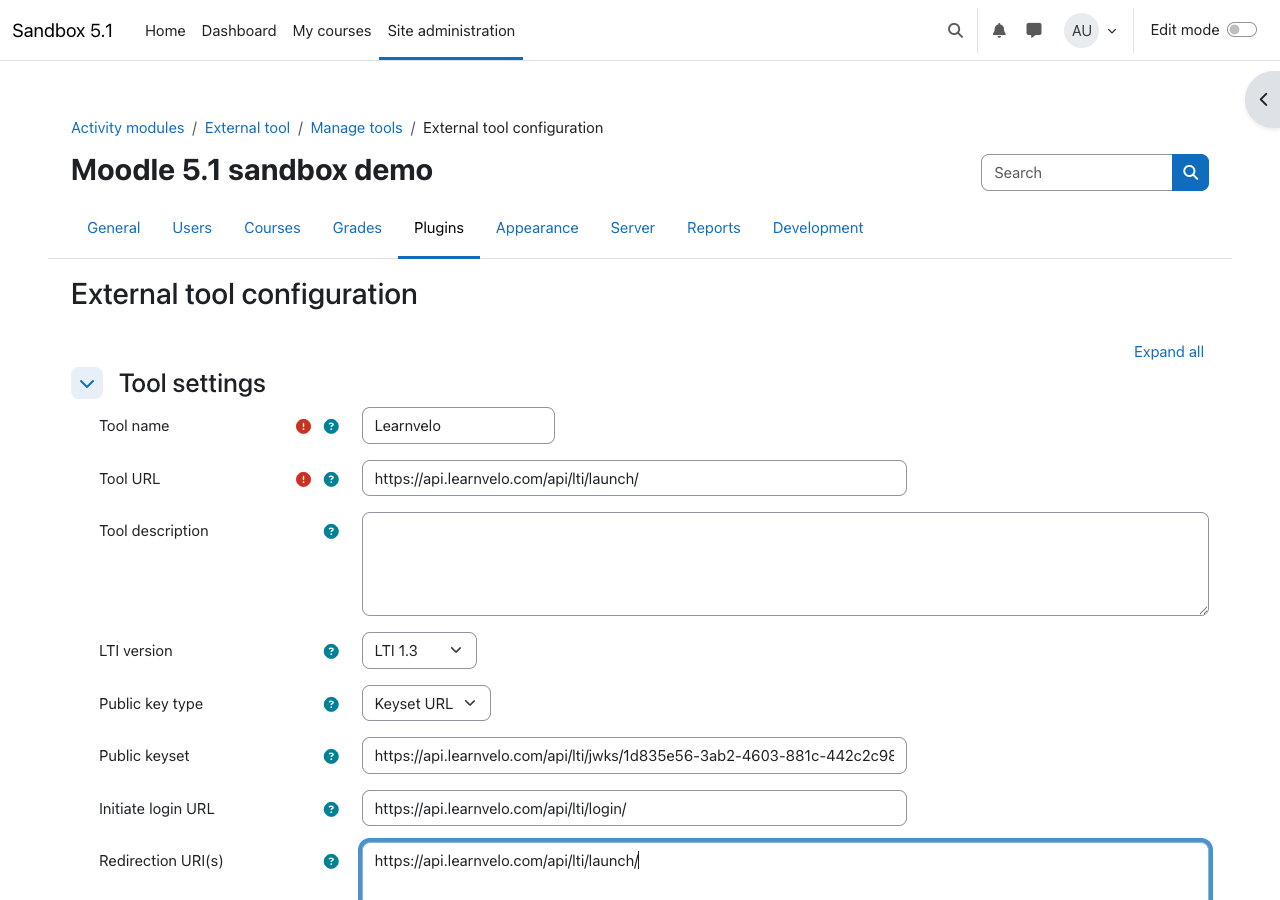Open the messaging chat bubble icon
Screen dimensions: 1280x900
click(x=1034, y=30)
